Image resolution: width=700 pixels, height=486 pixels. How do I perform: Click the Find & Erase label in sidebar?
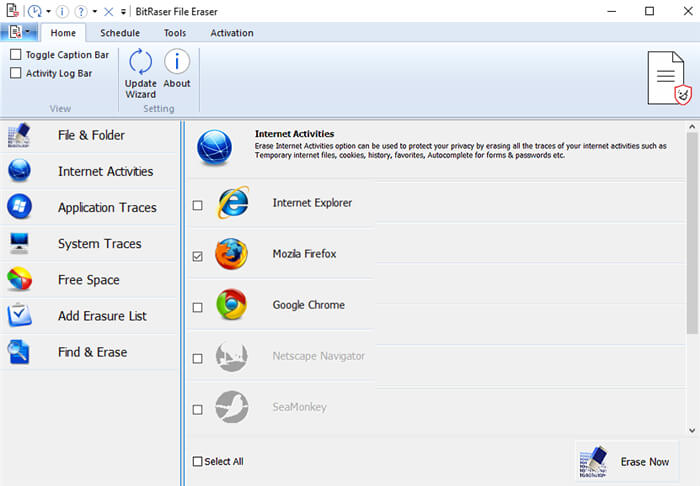point(92,352)
